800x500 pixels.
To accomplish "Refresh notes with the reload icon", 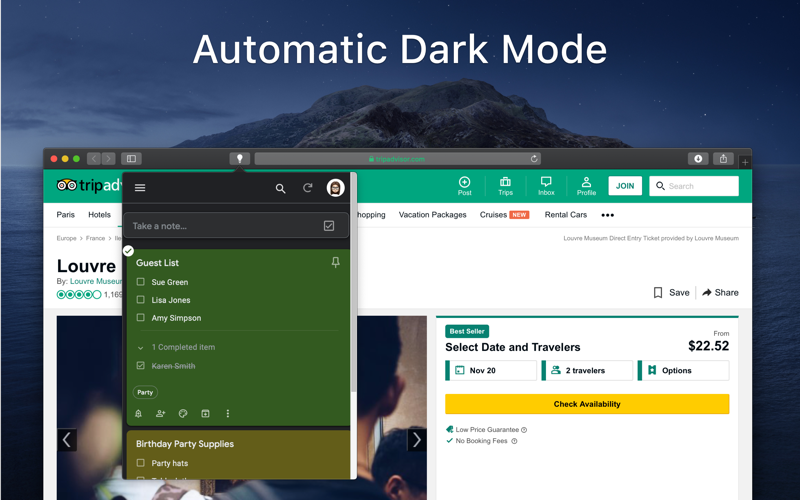I will 307,188.
